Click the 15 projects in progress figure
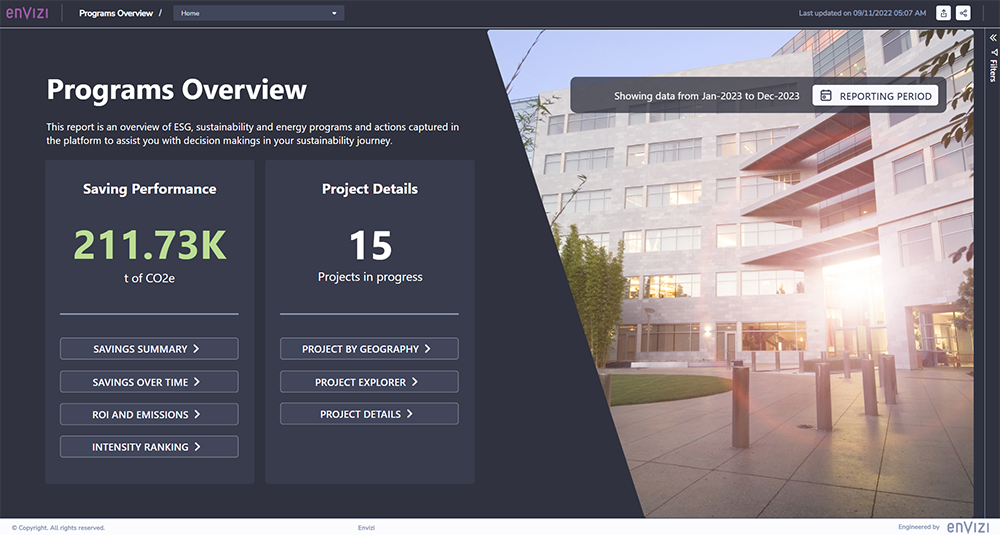Screen dimensions: 1000x535 pyautogui.click(x=369, y=246)
